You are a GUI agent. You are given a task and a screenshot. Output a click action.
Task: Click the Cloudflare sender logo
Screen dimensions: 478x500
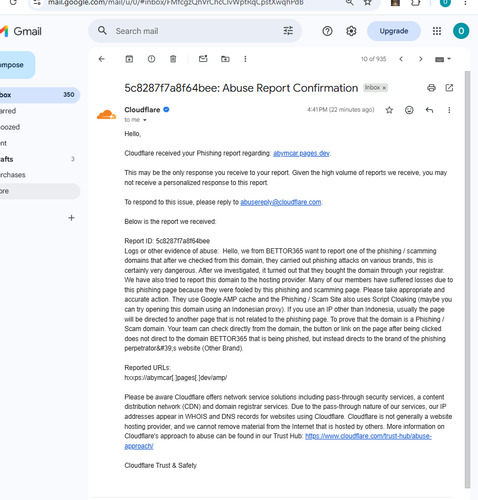pyautogui.click(x=106, y=114)
